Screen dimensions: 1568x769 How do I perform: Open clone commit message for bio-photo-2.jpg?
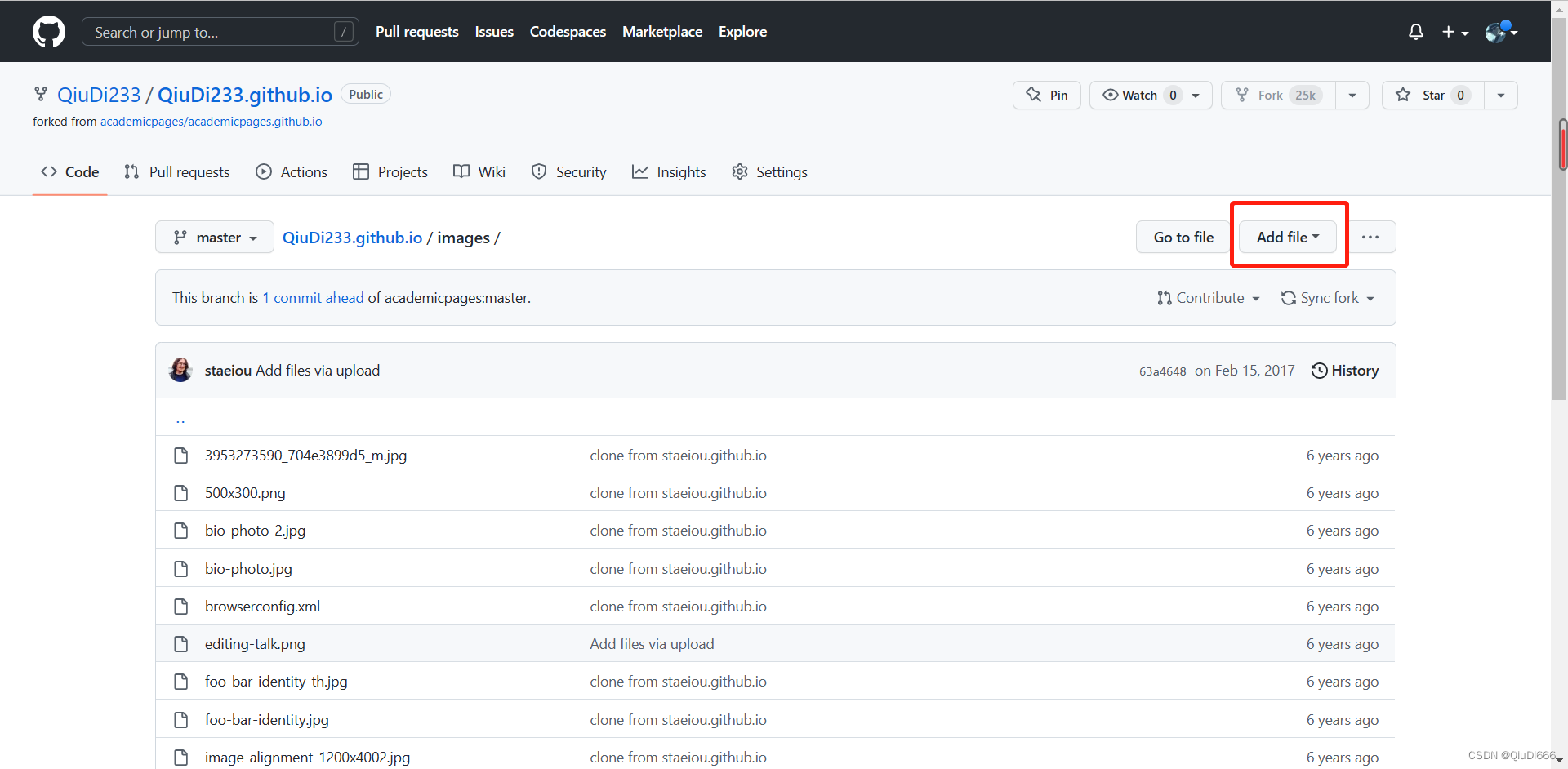[678, 531]
